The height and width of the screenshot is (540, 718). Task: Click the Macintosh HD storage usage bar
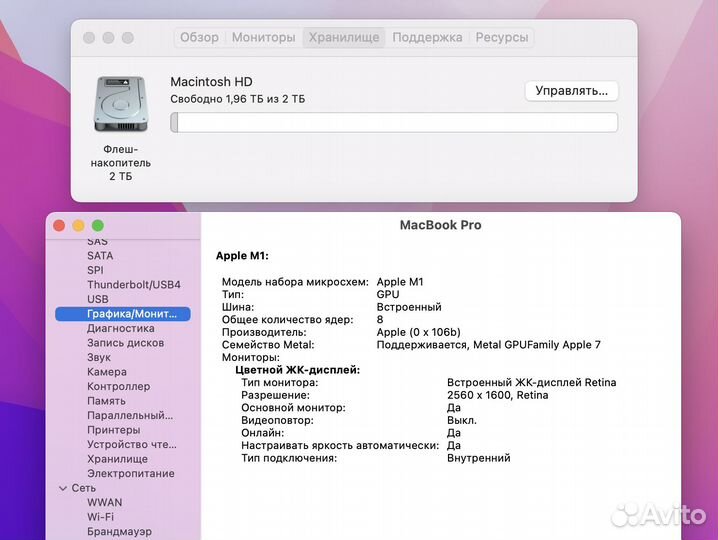point(394,123)
